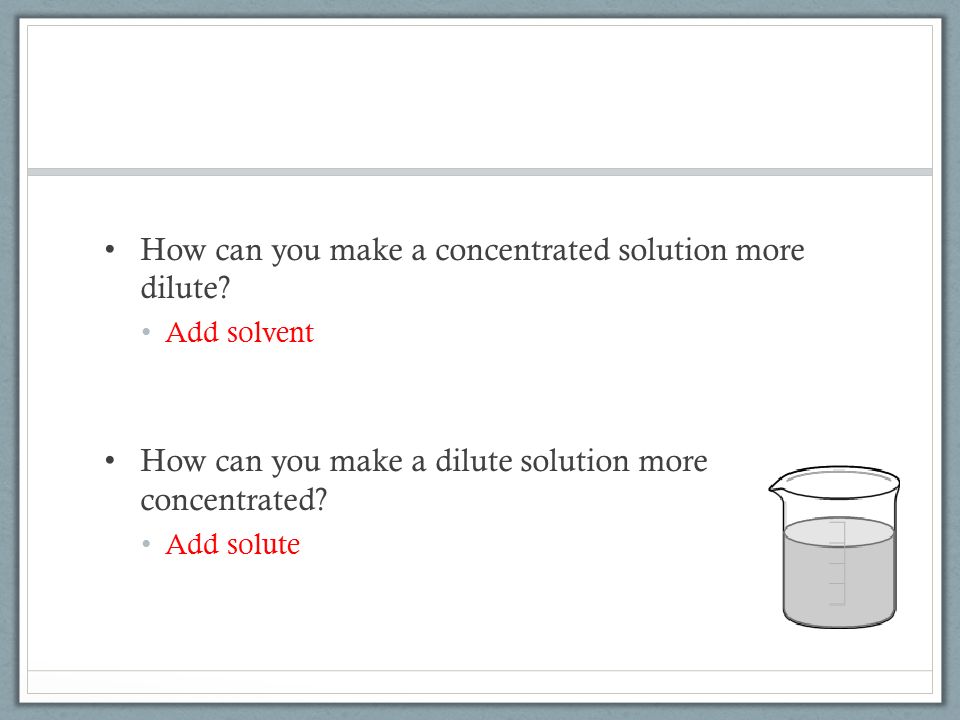
Task: Click the blue-gray slide border background
Action: 9,360
